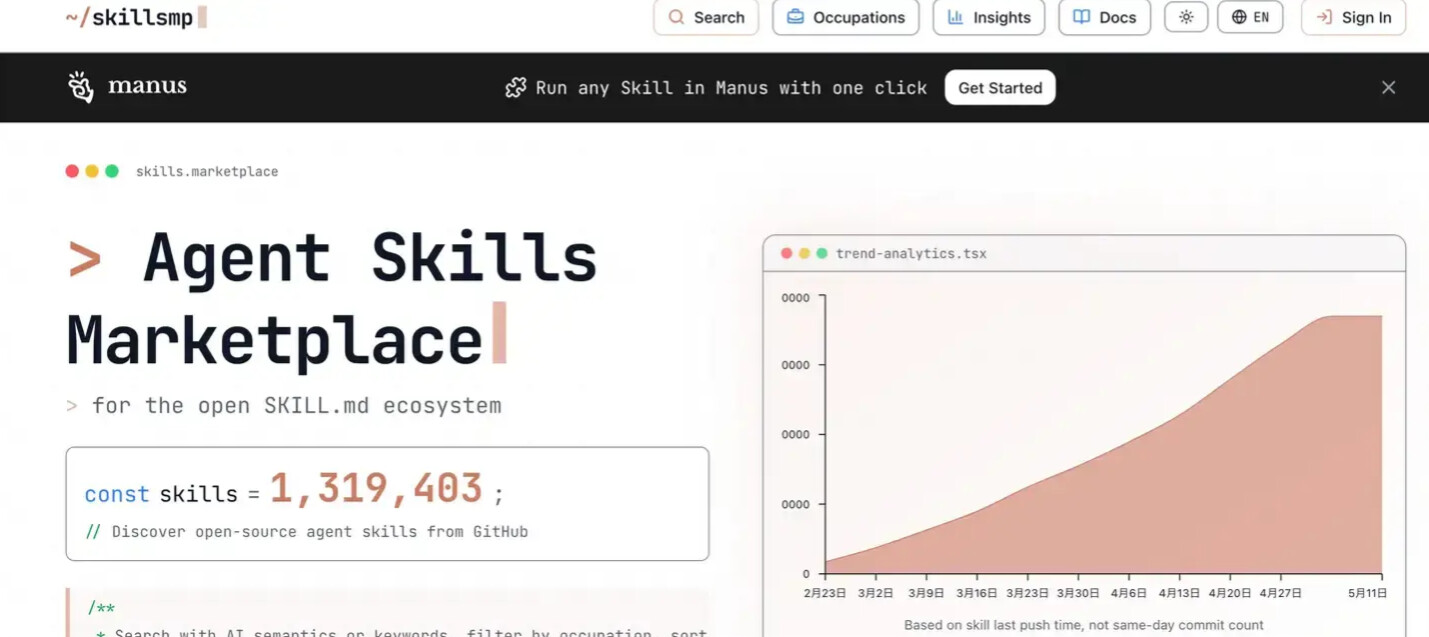
Task: Click the puzzle piece icon in banner
Action: [516, 88]
